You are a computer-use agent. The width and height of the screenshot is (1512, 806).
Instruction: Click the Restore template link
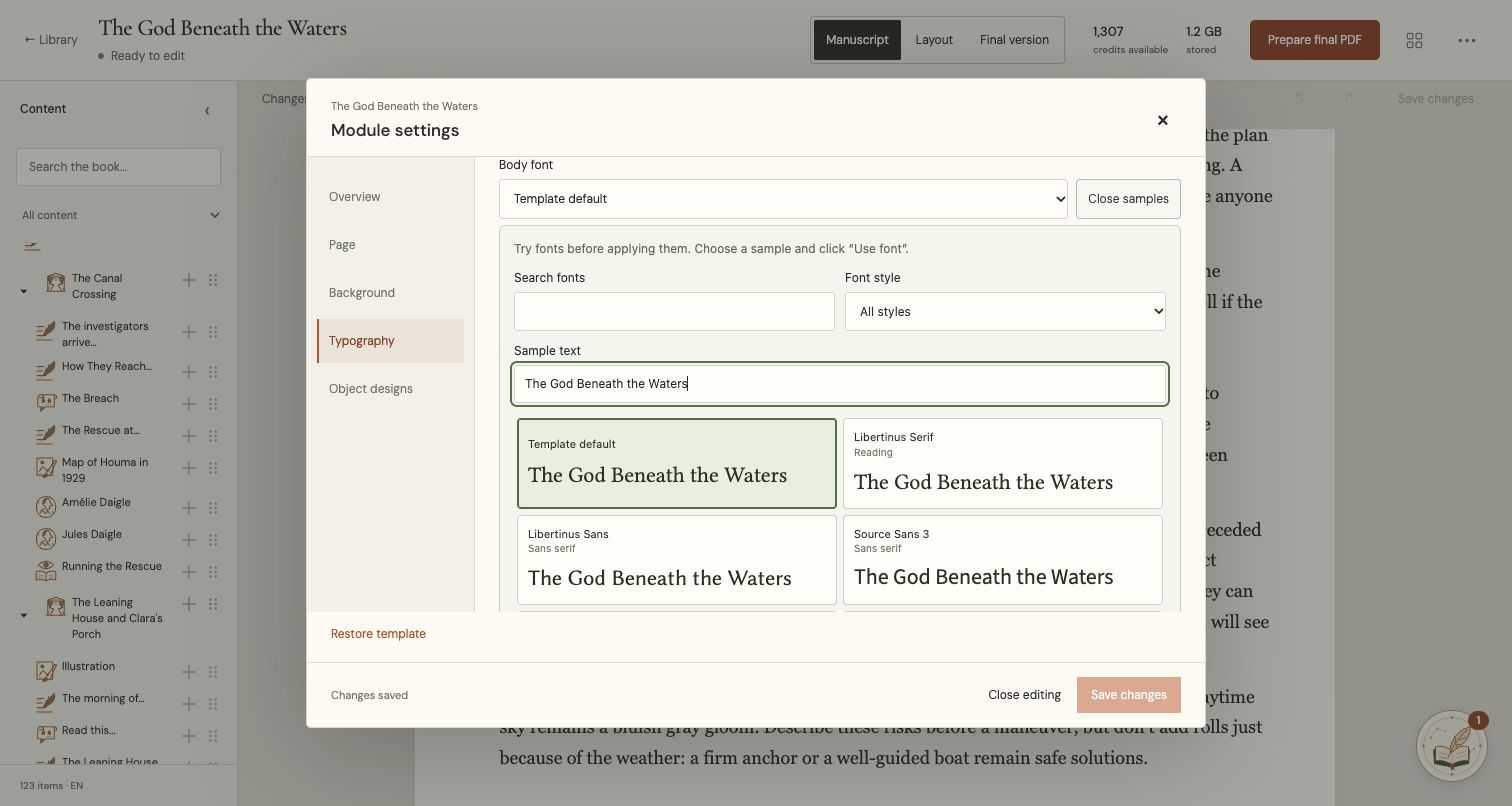pos(378,634)
